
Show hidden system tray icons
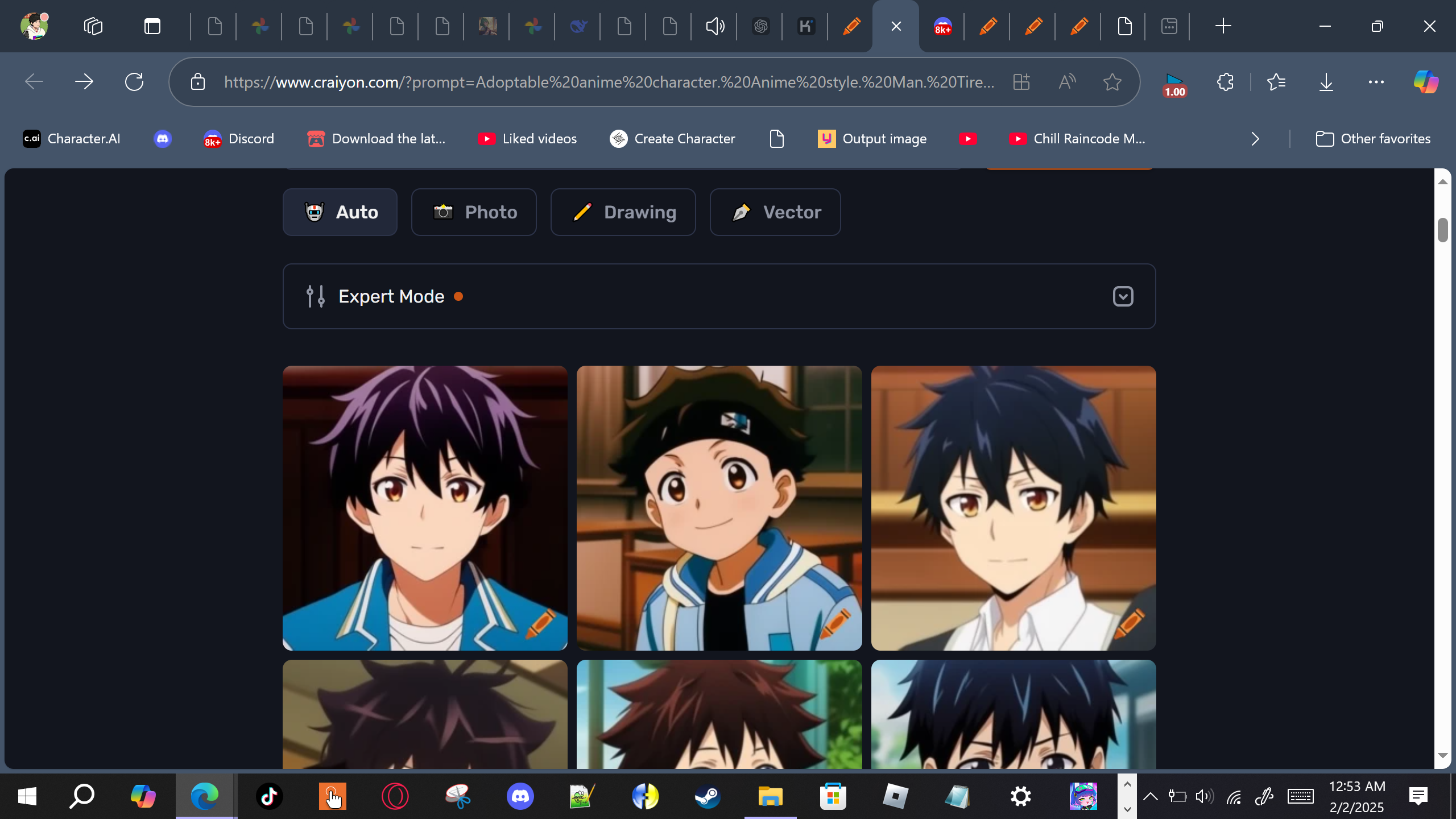1150,796
